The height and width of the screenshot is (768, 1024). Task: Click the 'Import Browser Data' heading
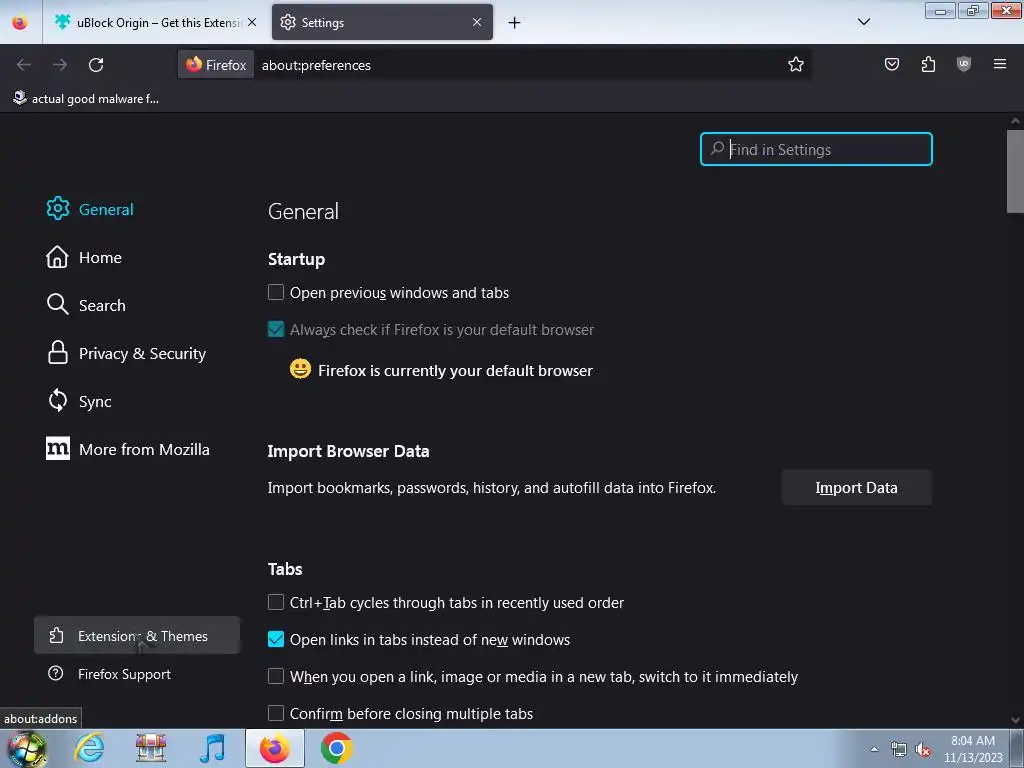(348, 451)
